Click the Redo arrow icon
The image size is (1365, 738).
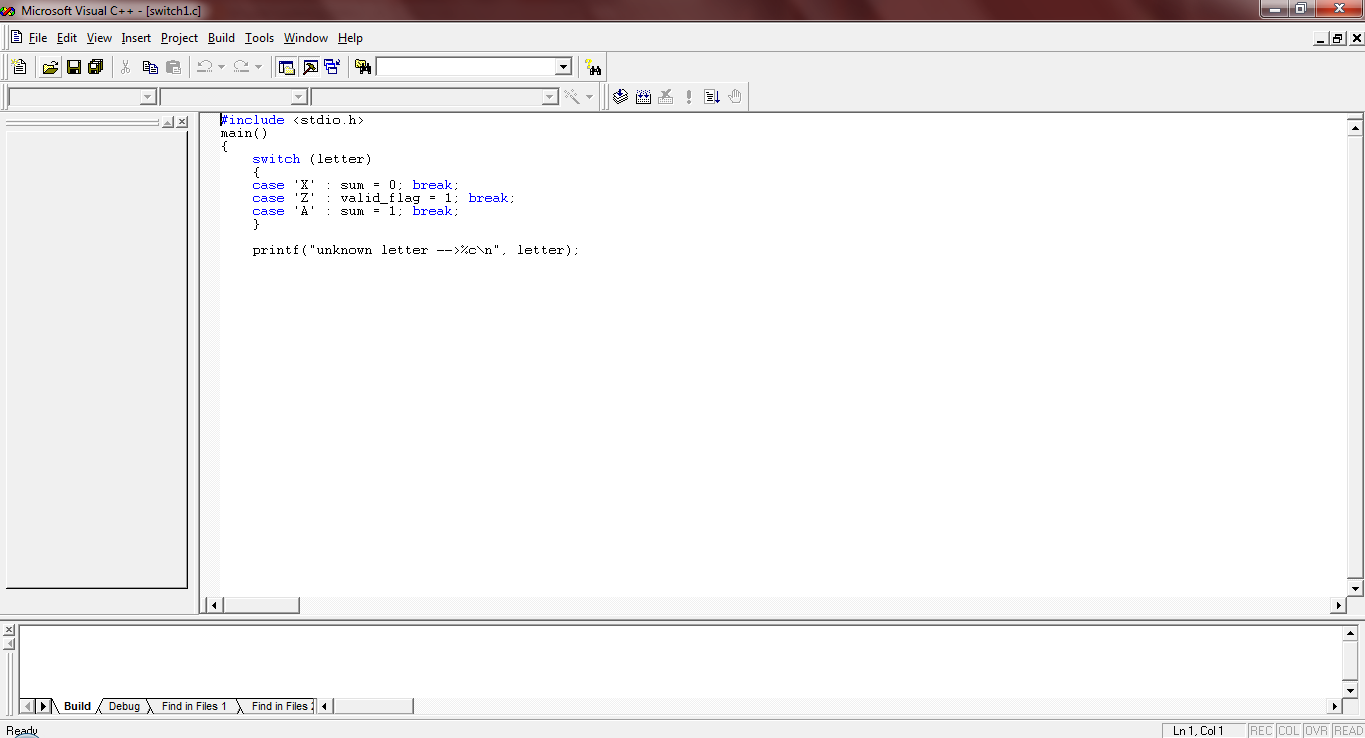(x=241, y=67)
